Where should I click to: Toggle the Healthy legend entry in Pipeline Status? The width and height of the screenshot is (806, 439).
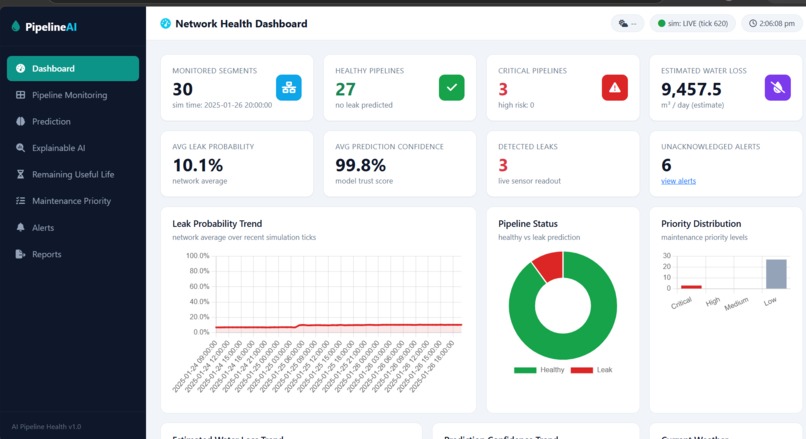tap(539, 370)
